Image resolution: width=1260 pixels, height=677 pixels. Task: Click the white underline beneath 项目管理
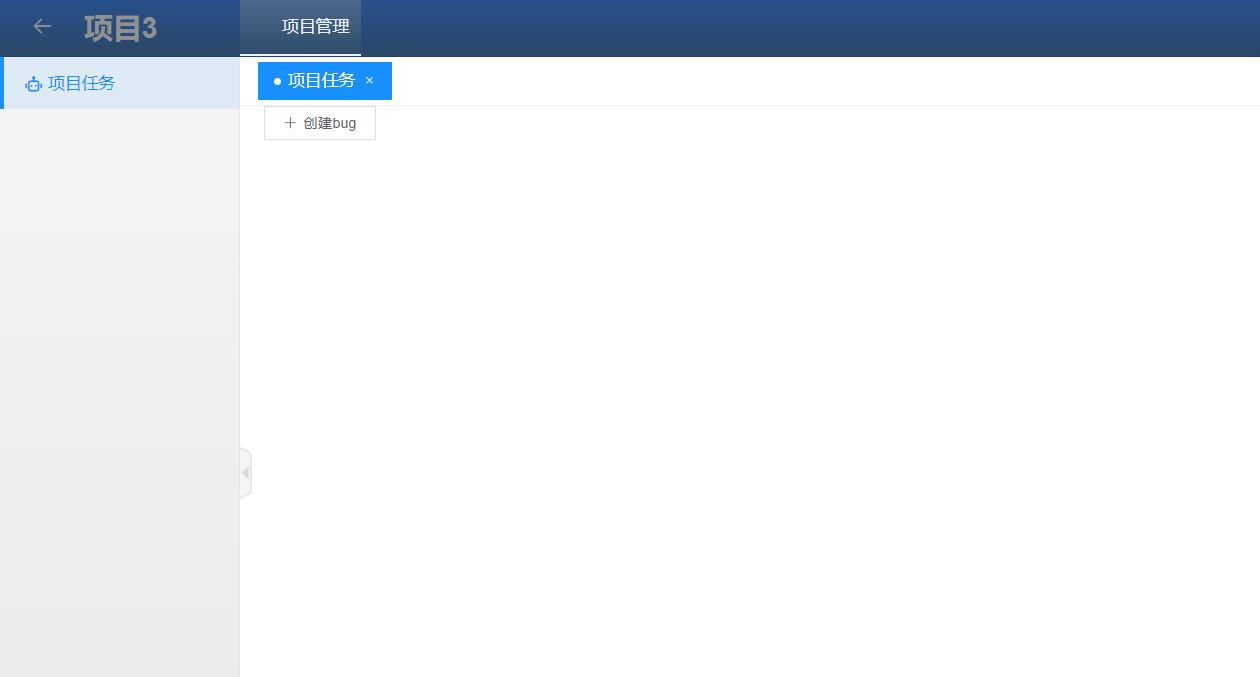pyautogui.click(x=300, y=55)
